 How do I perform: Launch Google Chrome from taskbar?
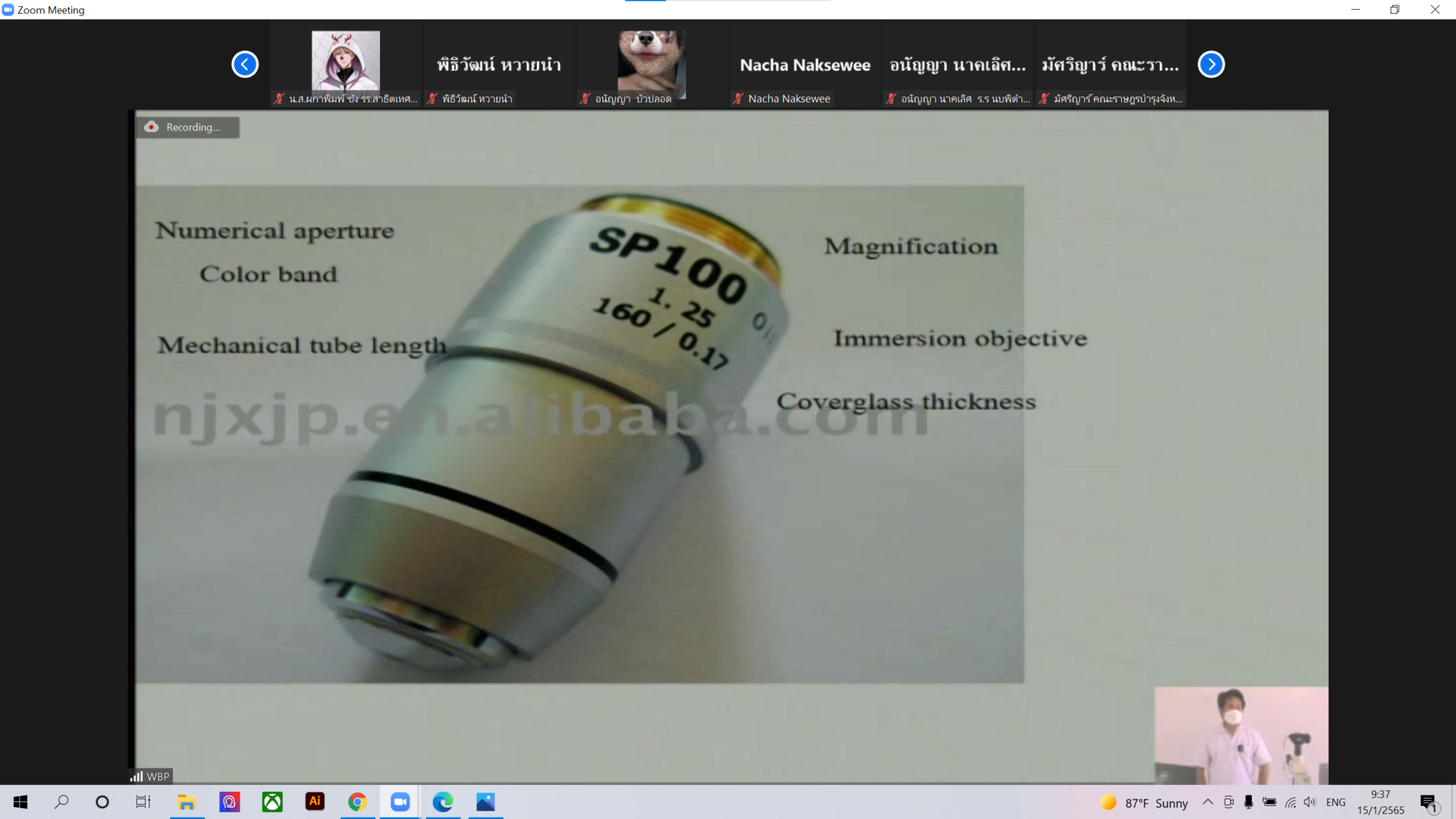[357, 802]
